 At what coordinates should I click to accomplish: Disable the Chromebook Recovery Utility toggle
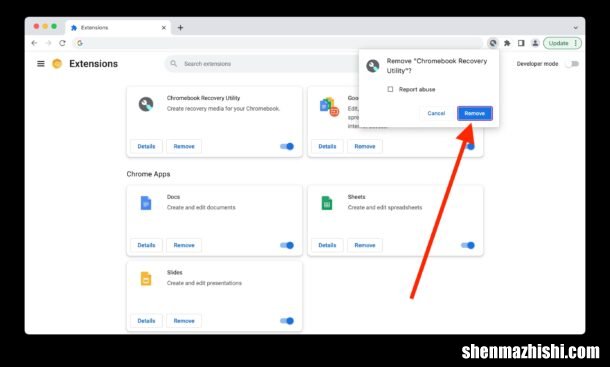[x=287, y=146]
